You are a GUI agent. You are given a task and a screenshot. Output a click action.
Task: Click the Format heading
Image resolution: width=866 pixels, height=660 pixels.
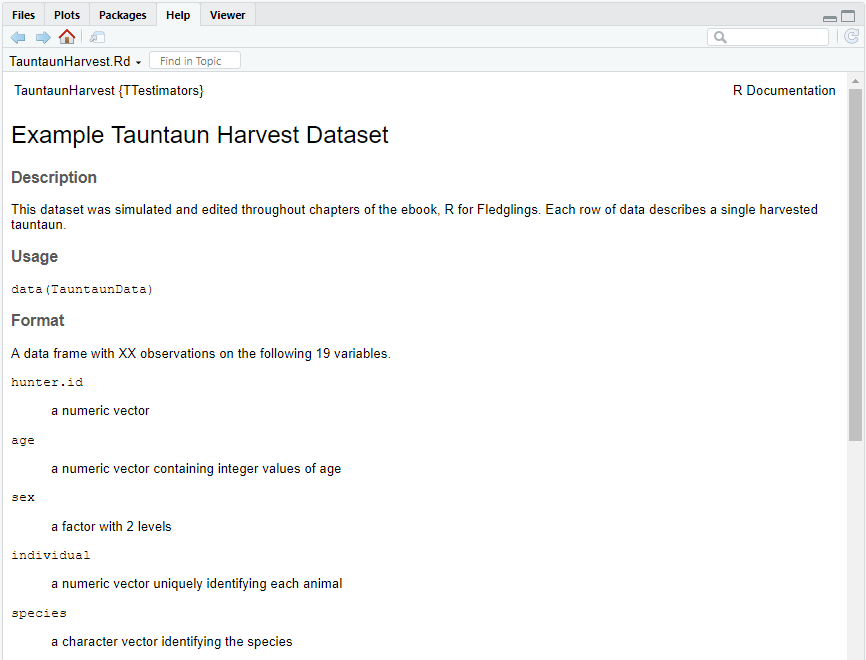tap(38, 320)
